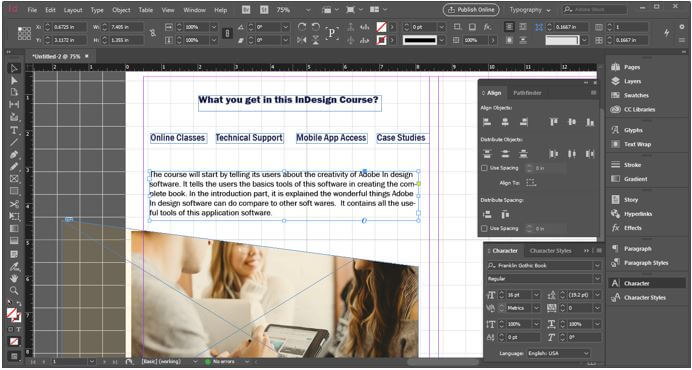692x370 pixels.
Task: Click Rotate 90° Clockwise icon in control bar
Action: 302,27
